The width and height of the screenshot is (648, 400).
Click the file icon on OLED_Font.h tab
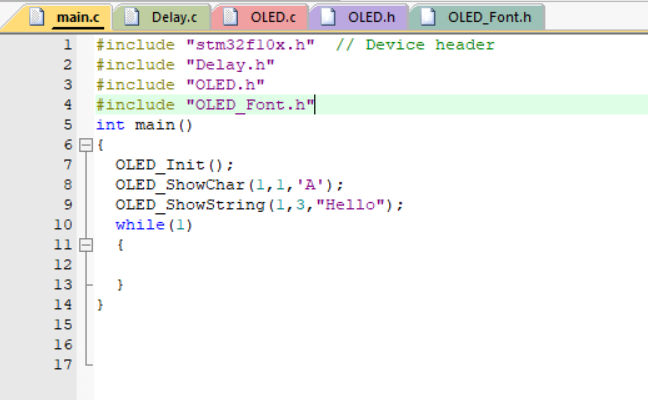(x=428, y=17)
